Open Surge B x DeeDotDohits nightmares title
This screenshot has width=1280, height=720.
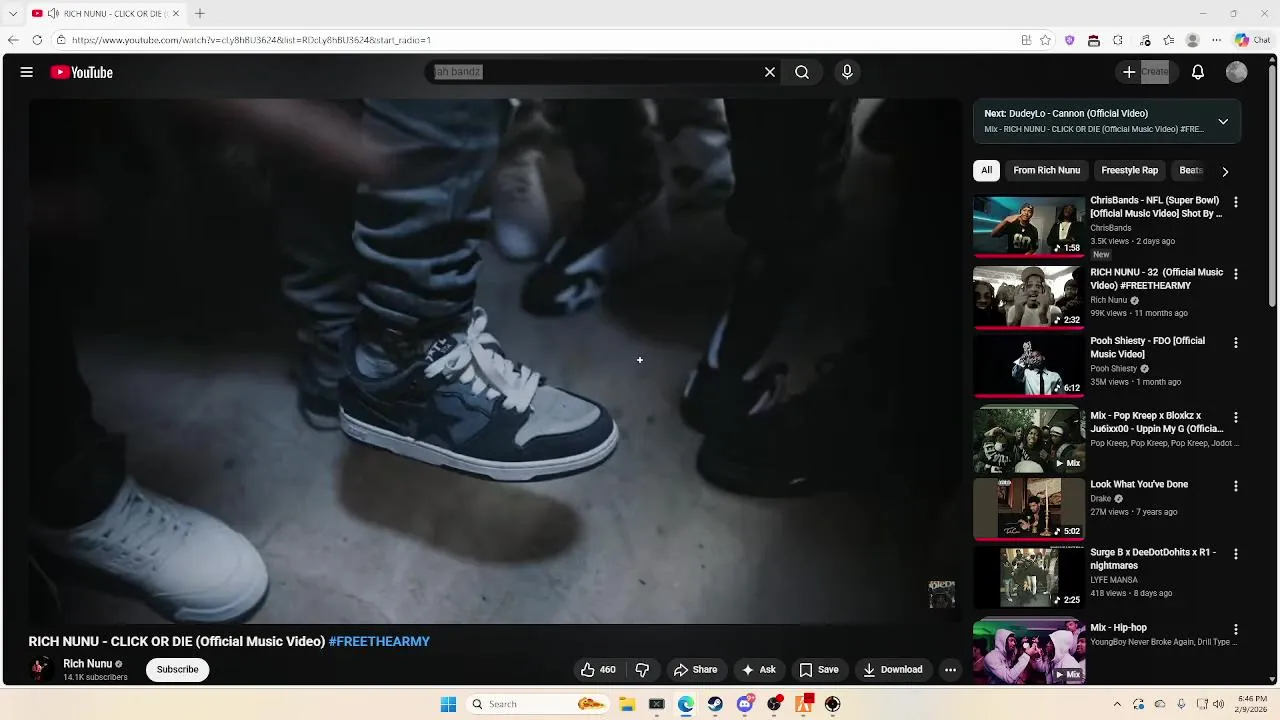1153,558
